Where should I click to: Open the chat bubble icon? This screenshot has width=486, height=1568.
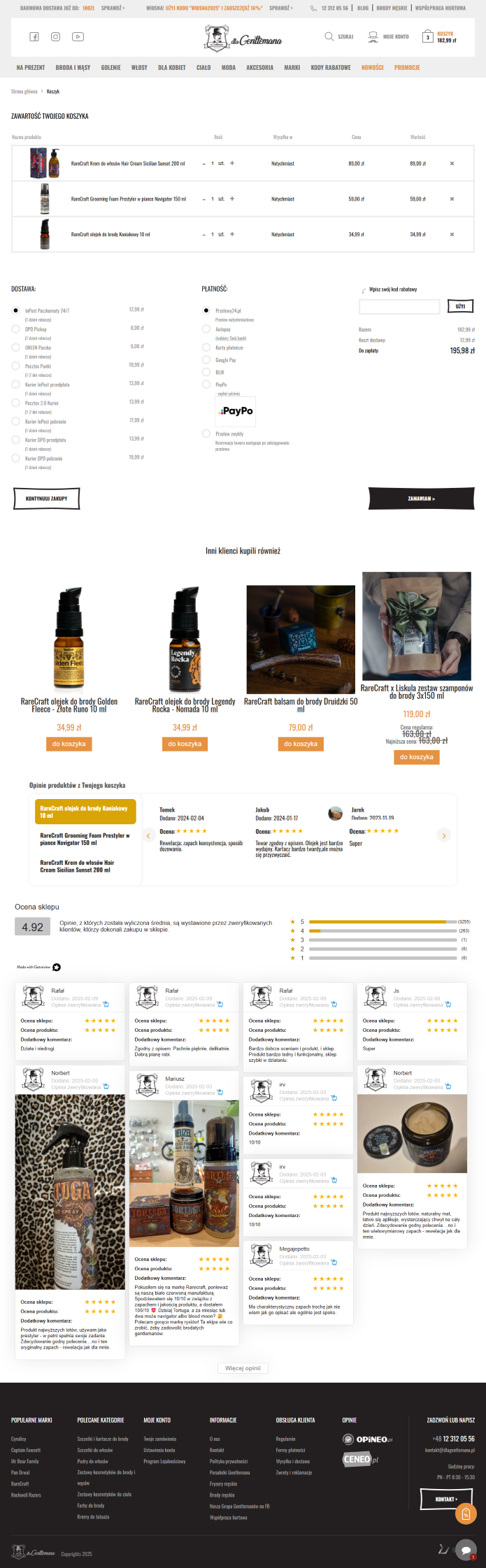click(466, 1550)
